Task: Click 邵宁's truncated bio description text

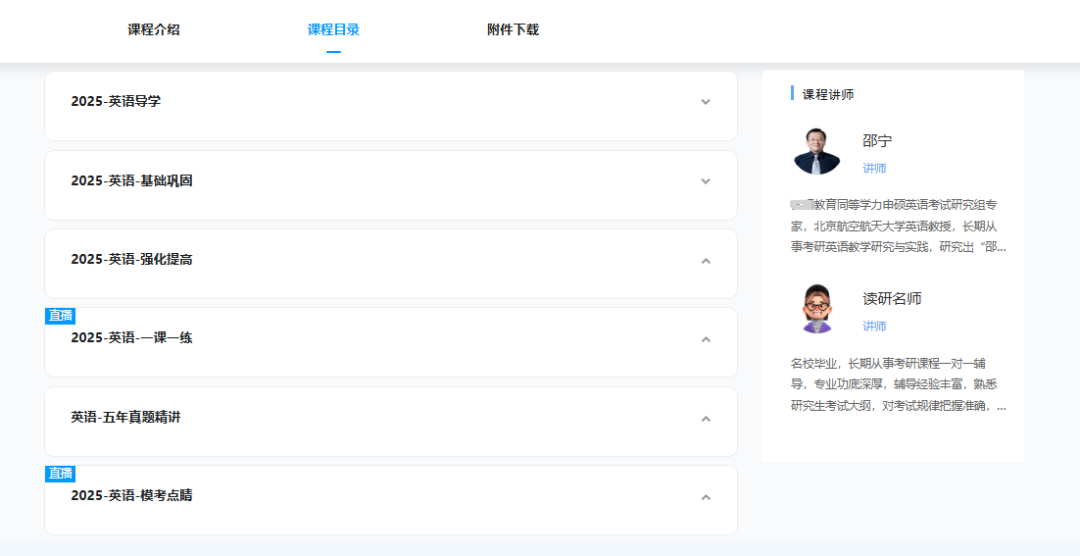Action: [898, 226]
